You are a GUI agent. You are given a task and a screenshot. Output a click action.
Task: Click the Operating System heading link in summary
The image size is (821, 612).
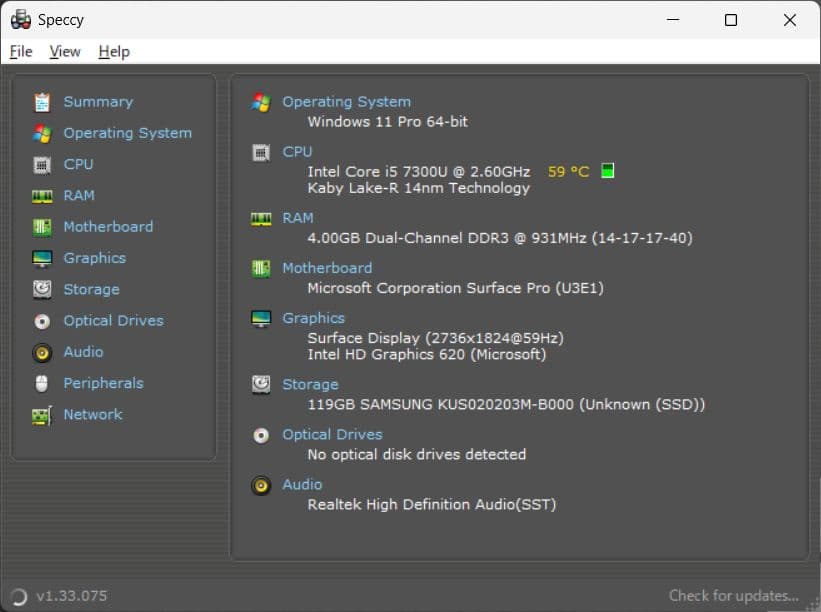click(x=347, y=102)
